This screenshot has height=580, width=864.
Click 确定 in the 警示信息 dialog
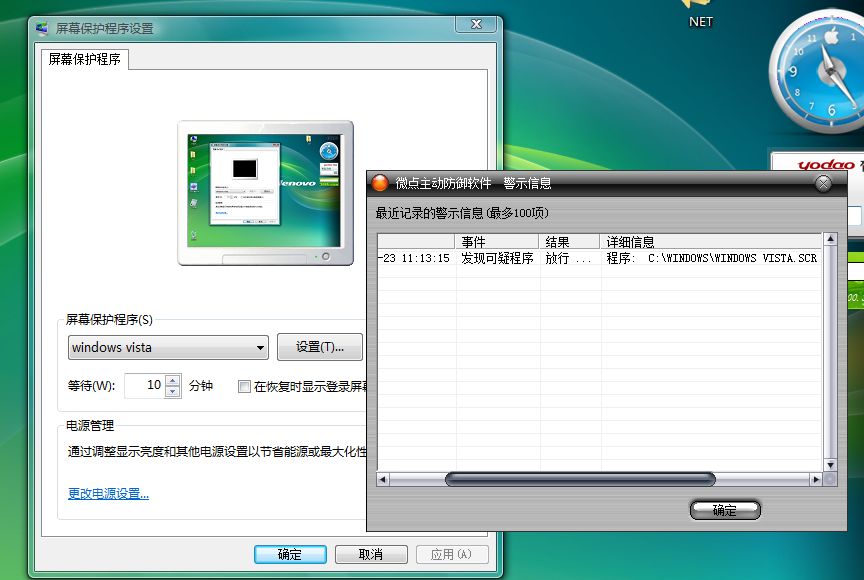(x=725, y=510)
